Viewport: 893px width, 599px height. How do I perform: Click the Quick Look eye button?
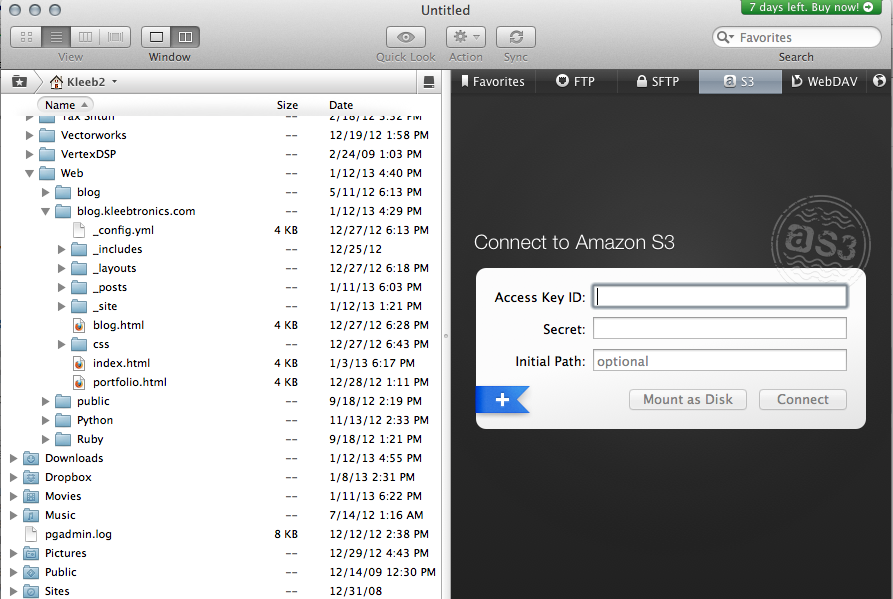tap(405, 37)
